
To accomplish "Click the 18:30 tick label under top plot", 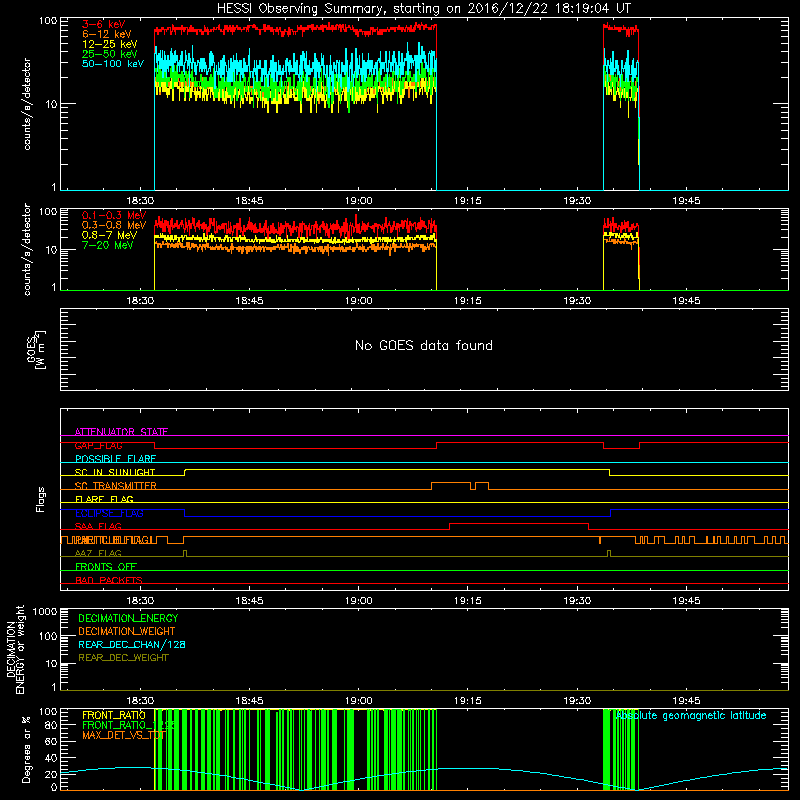I will tap(140, 201).
